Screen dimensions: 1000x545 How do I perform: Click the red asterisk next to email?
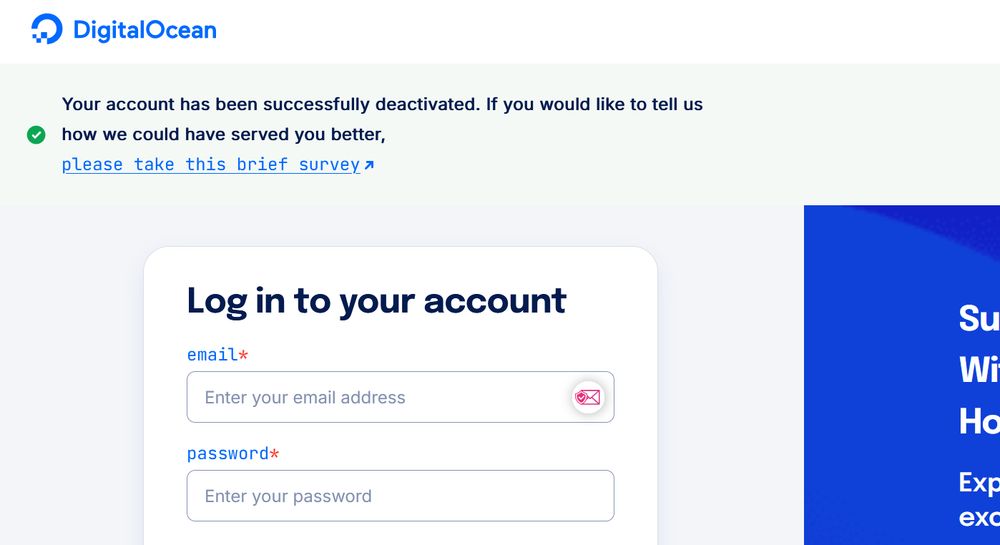243,355
